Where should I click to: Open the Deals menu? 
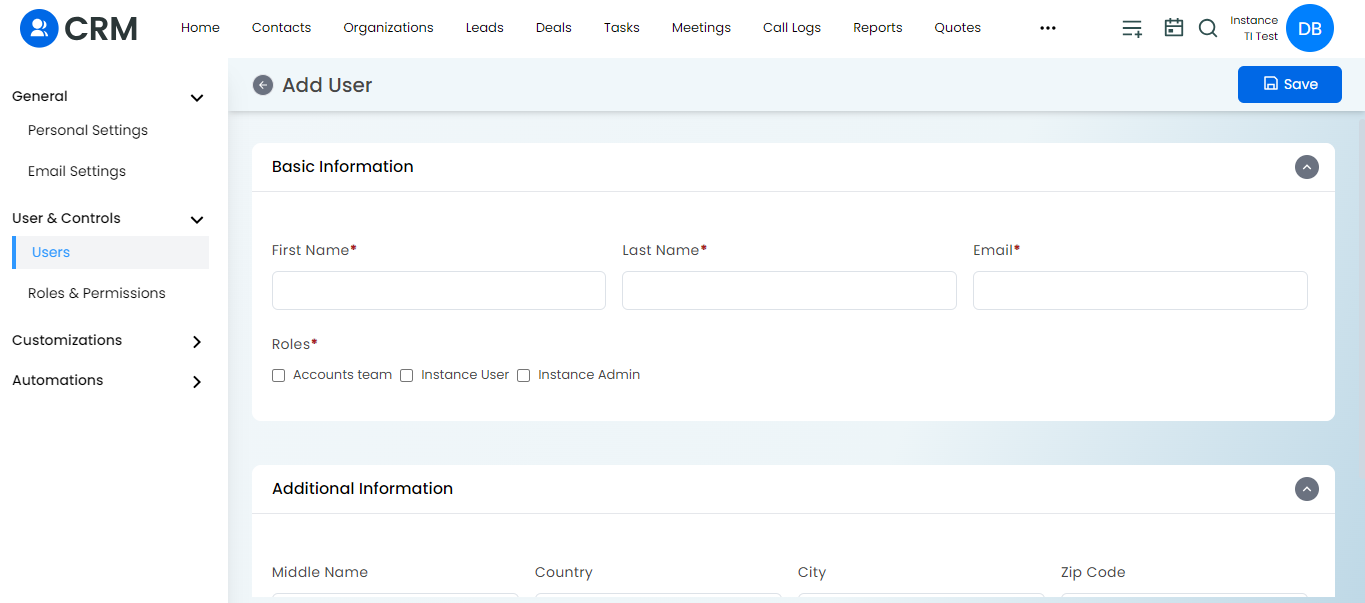click(554, 28)
